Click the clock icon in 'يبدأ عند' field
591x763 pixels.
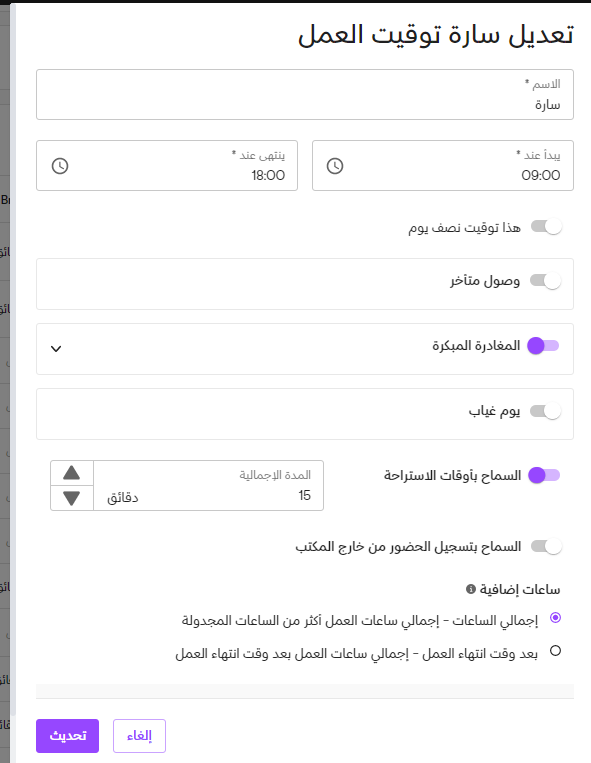click(x=335, y=166)
